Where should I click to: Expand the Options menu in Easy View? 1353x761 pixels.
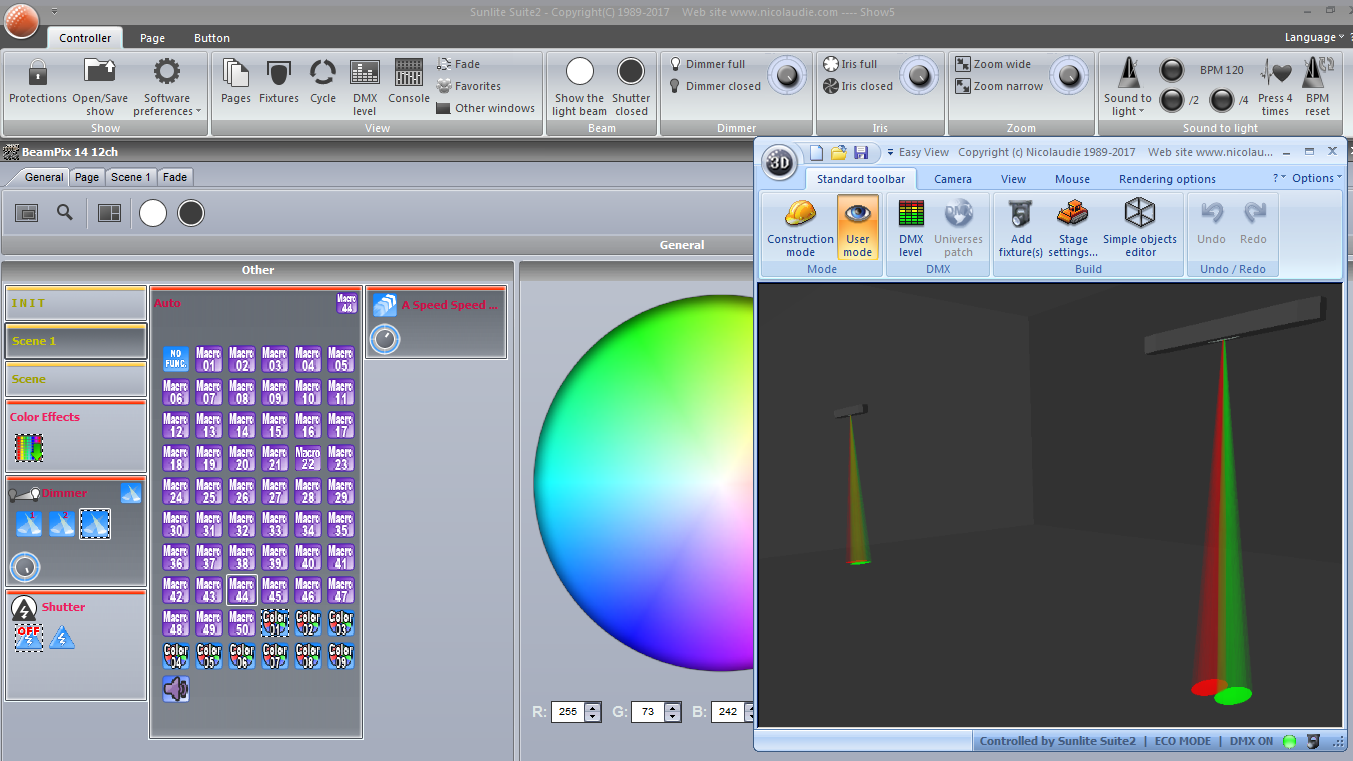(x=1316, y=178)
